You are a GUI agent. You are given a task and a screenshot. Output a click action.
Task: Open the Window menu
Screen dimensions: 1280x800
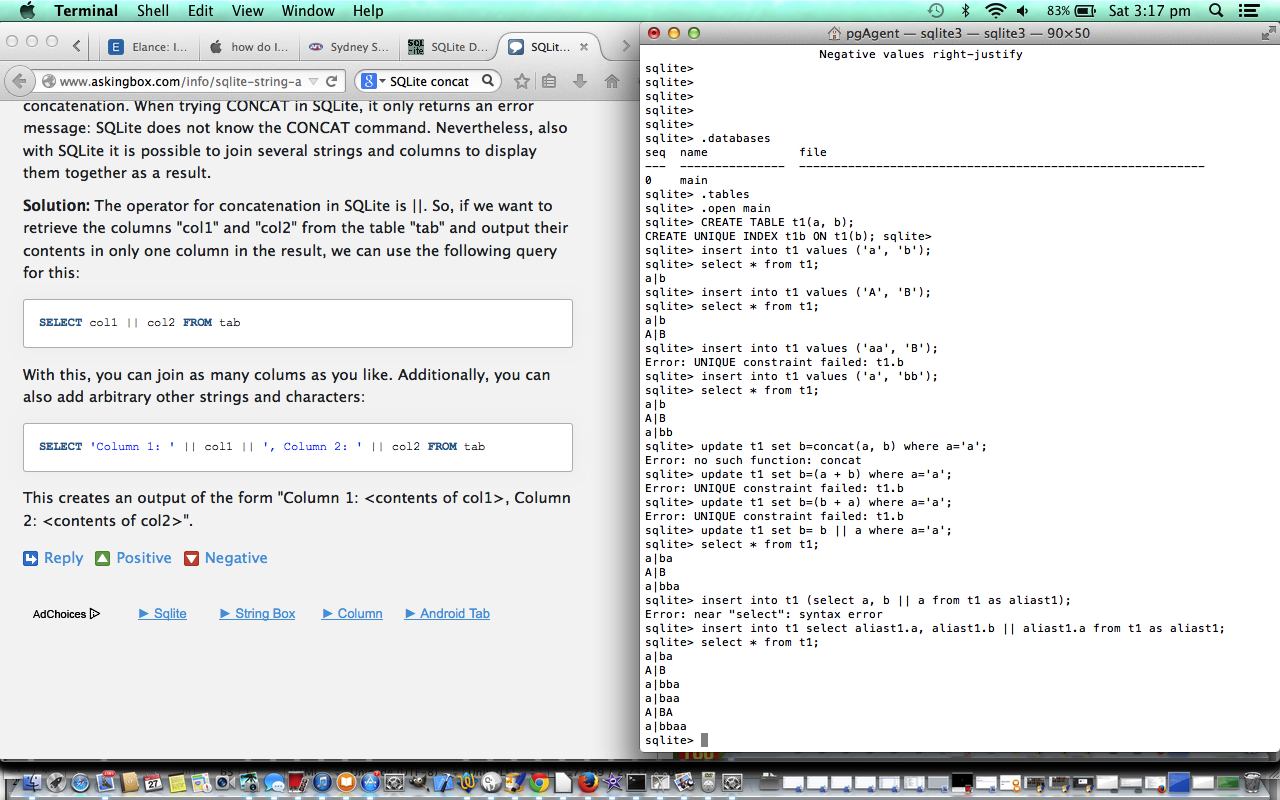point(307,11)
